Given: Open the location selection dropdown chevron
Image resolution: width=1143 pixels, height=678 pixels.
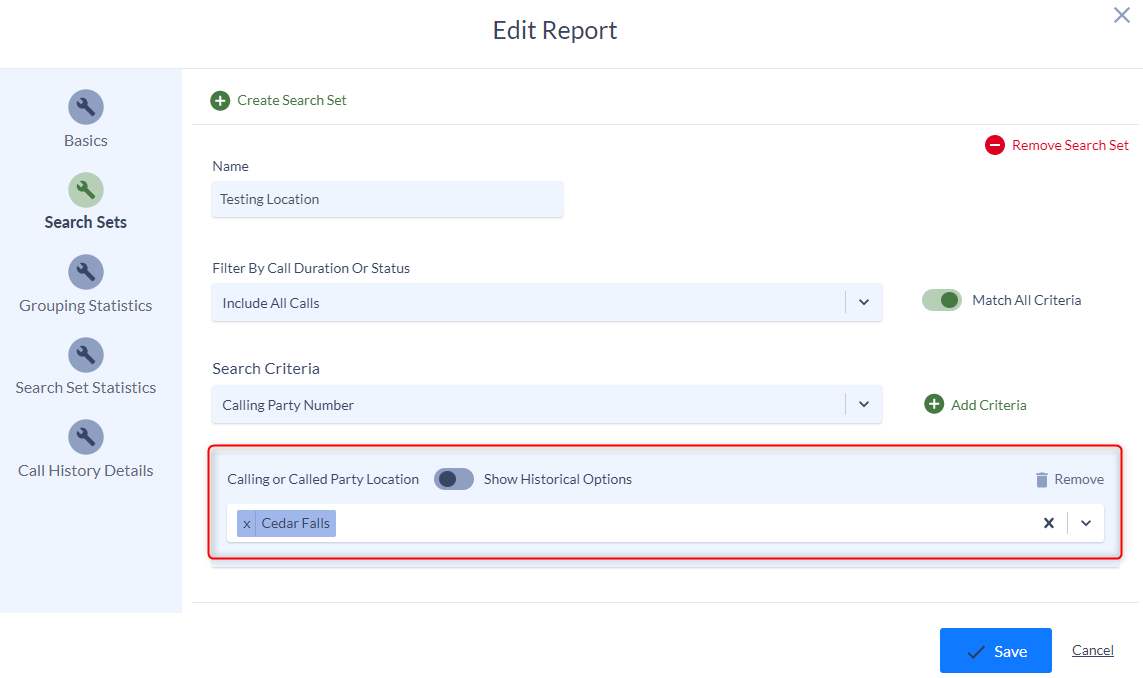Looking at the screenshot, I should [1086, 523].
